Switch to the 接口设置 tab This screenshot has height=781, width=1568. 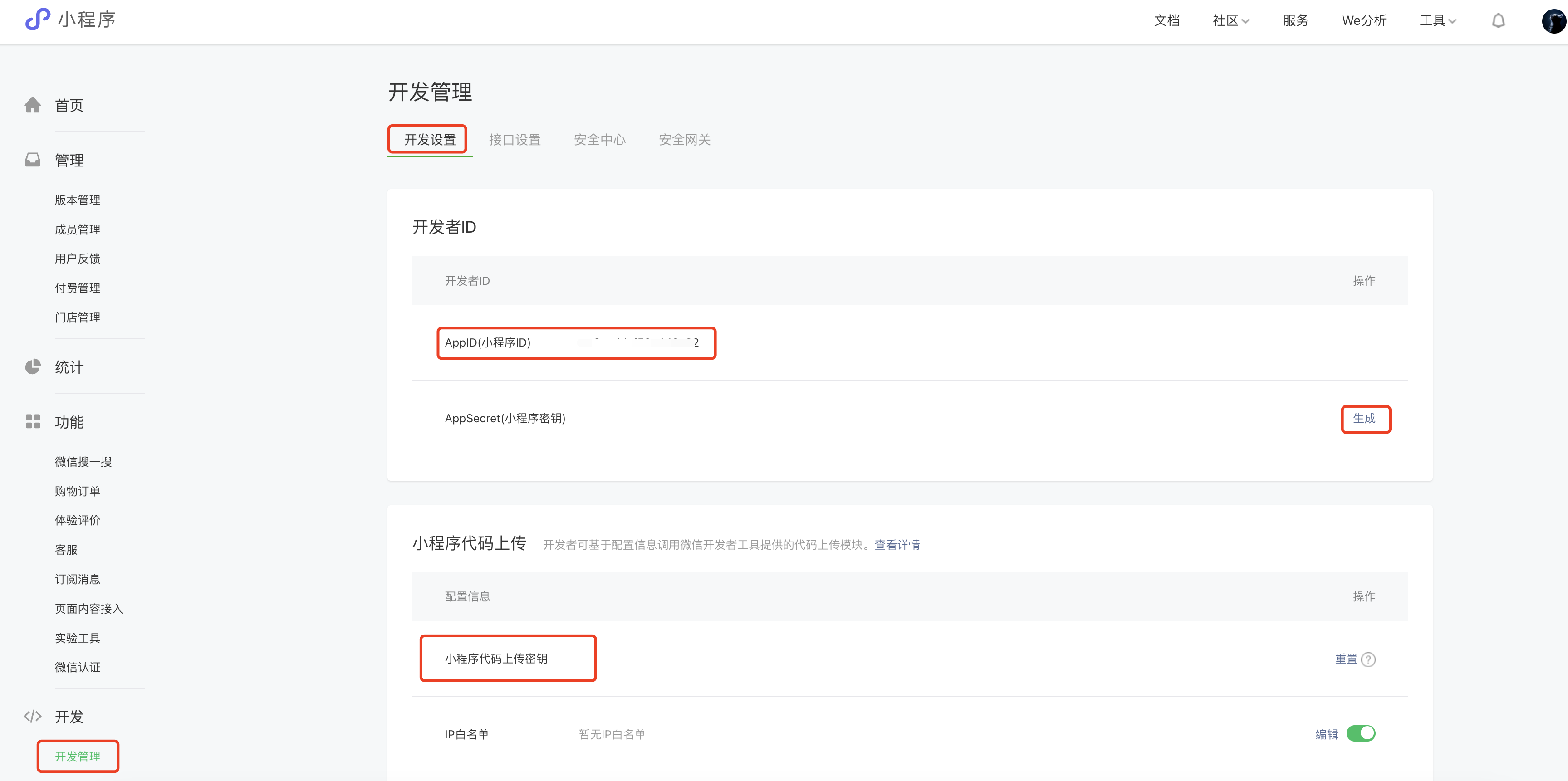click(515, 140)
